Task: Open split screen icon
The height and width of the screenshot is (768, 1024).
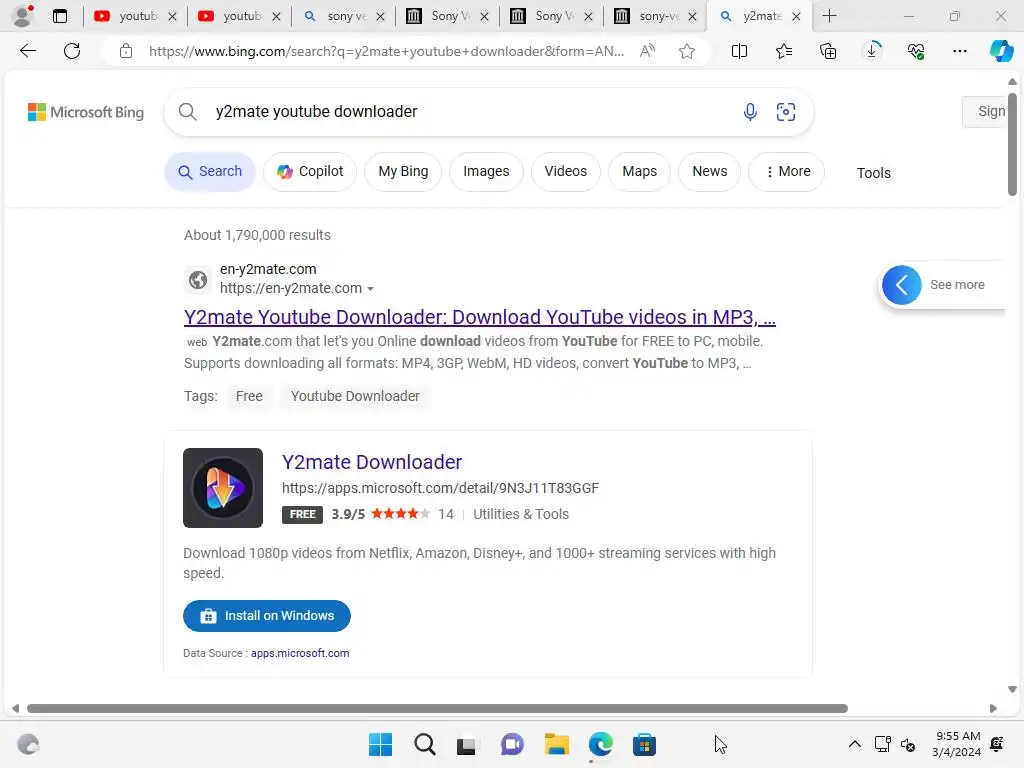Action: click(x=739, y=51)
